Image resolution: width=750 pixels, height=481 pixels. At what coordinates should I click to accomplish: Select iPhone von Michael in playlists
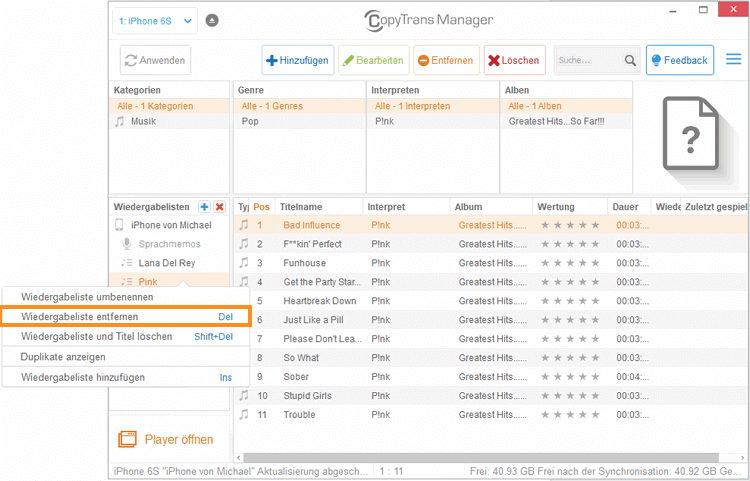coord(169,225)
